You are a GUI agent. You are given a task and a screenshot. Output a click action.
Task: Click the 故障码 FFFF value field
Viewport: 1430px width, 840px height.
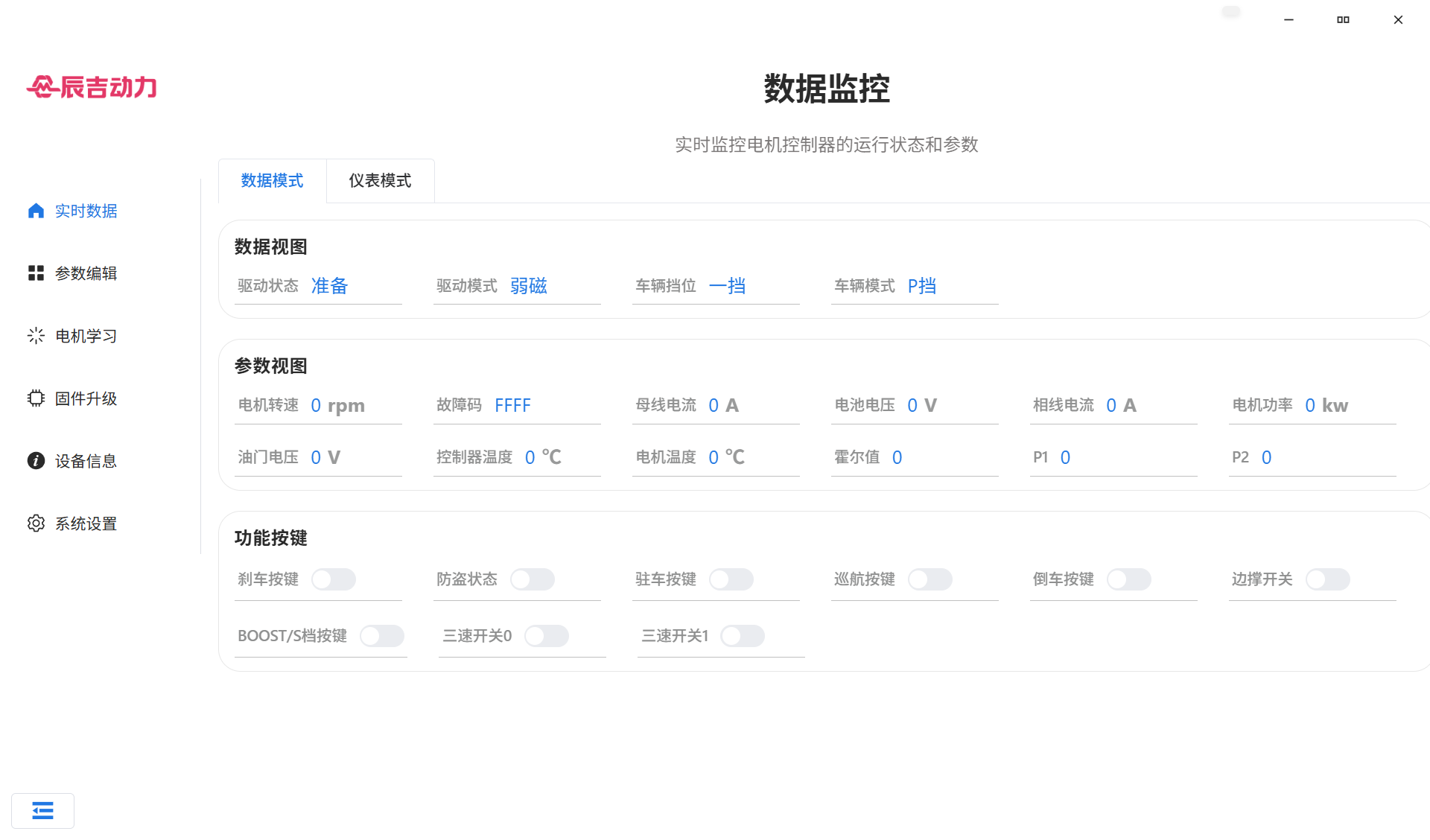point(512,405)
